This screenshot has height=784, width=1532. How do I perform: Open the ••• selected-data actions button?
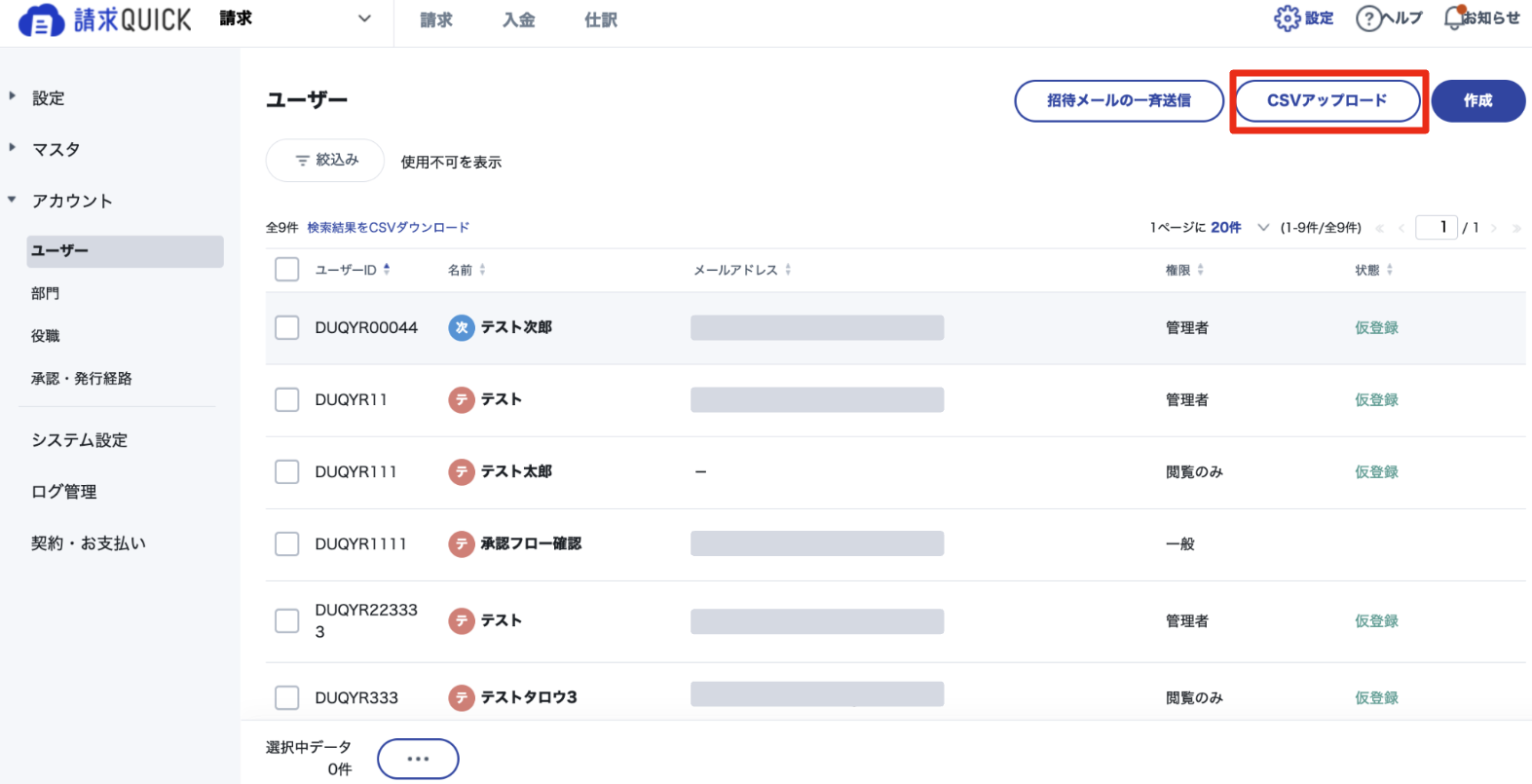(x=418, y=759)
